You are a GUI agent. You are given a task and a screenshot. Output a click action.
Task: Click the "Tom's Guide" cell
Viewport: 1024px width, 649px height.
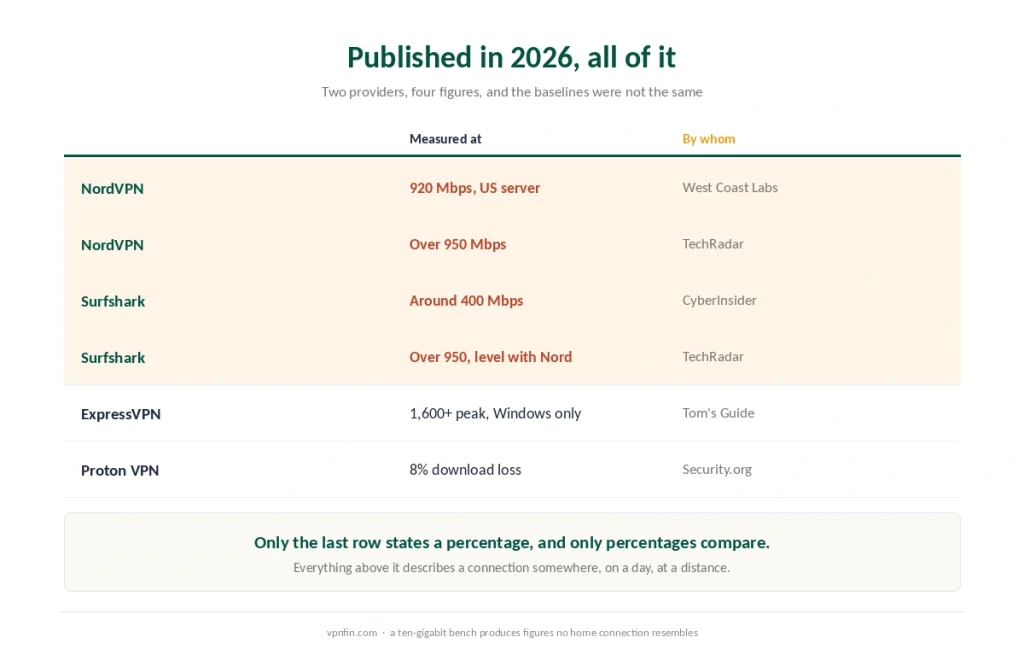(718, 413)
